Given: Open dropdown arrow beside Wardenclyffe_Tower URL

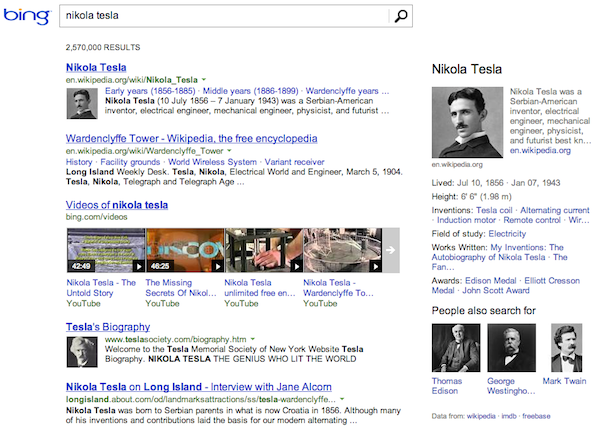Looking at the screenshot, I should pos(229,150).
